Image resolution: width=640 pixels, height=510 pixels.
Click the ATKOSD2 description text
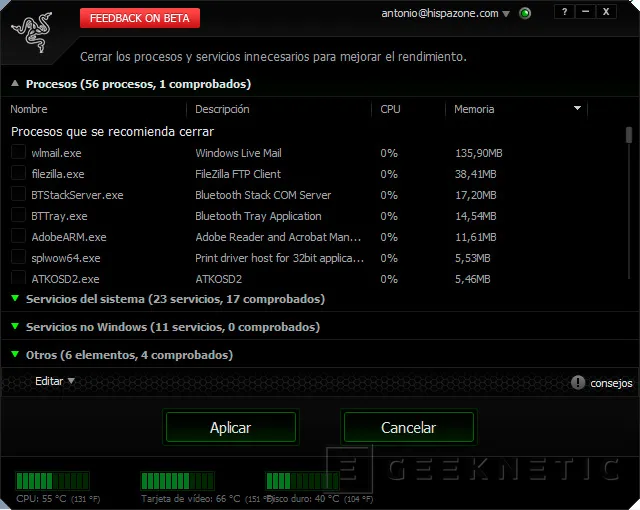point(218,279)
